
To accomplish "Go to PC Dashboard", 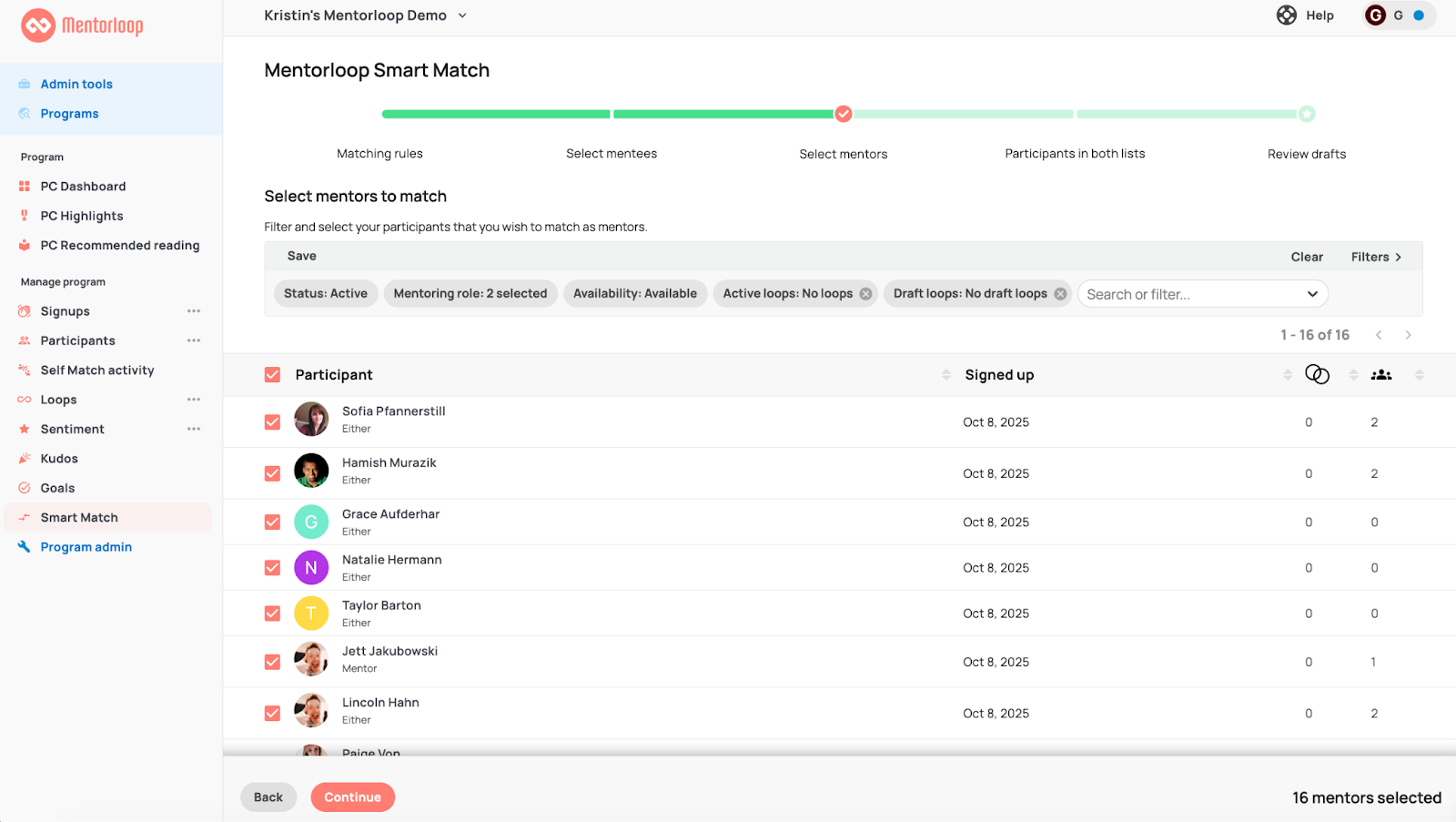I will coord(83,187).
